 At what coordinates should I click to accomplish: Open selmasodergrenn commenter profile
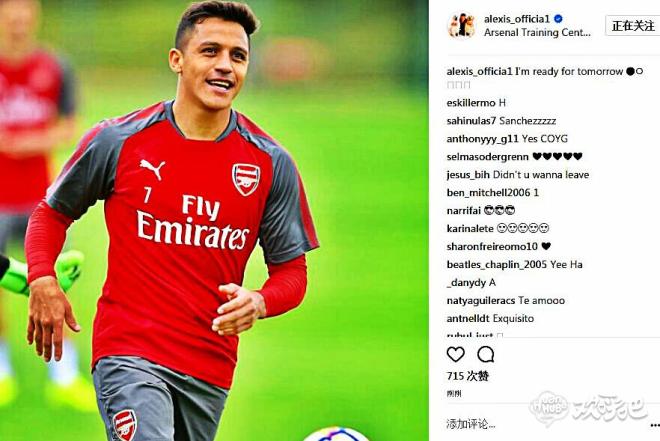click(x=487, y=157)
